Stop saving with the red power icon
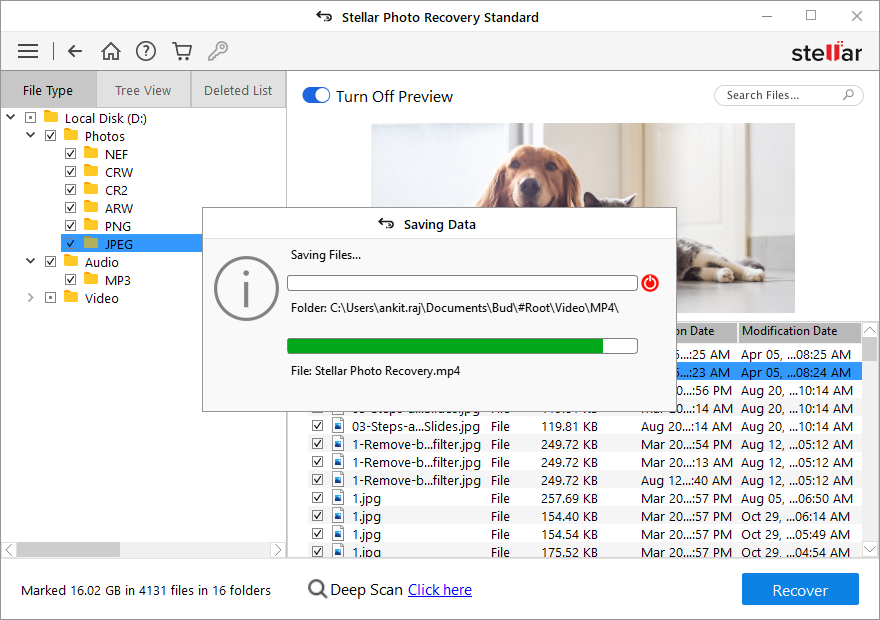The height and width of the screenshot is (620, 880). [x=650, y=283]
